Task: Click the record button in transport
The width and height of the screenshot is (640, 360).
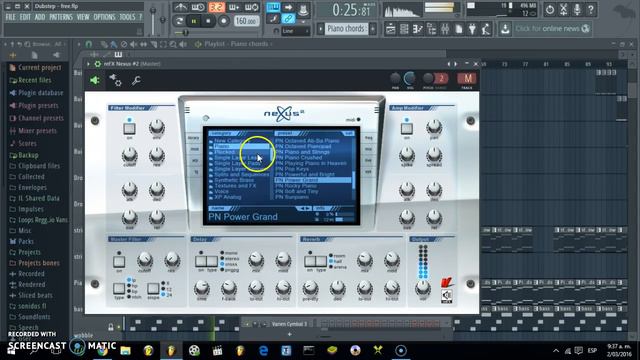Action: click(223, 21)
